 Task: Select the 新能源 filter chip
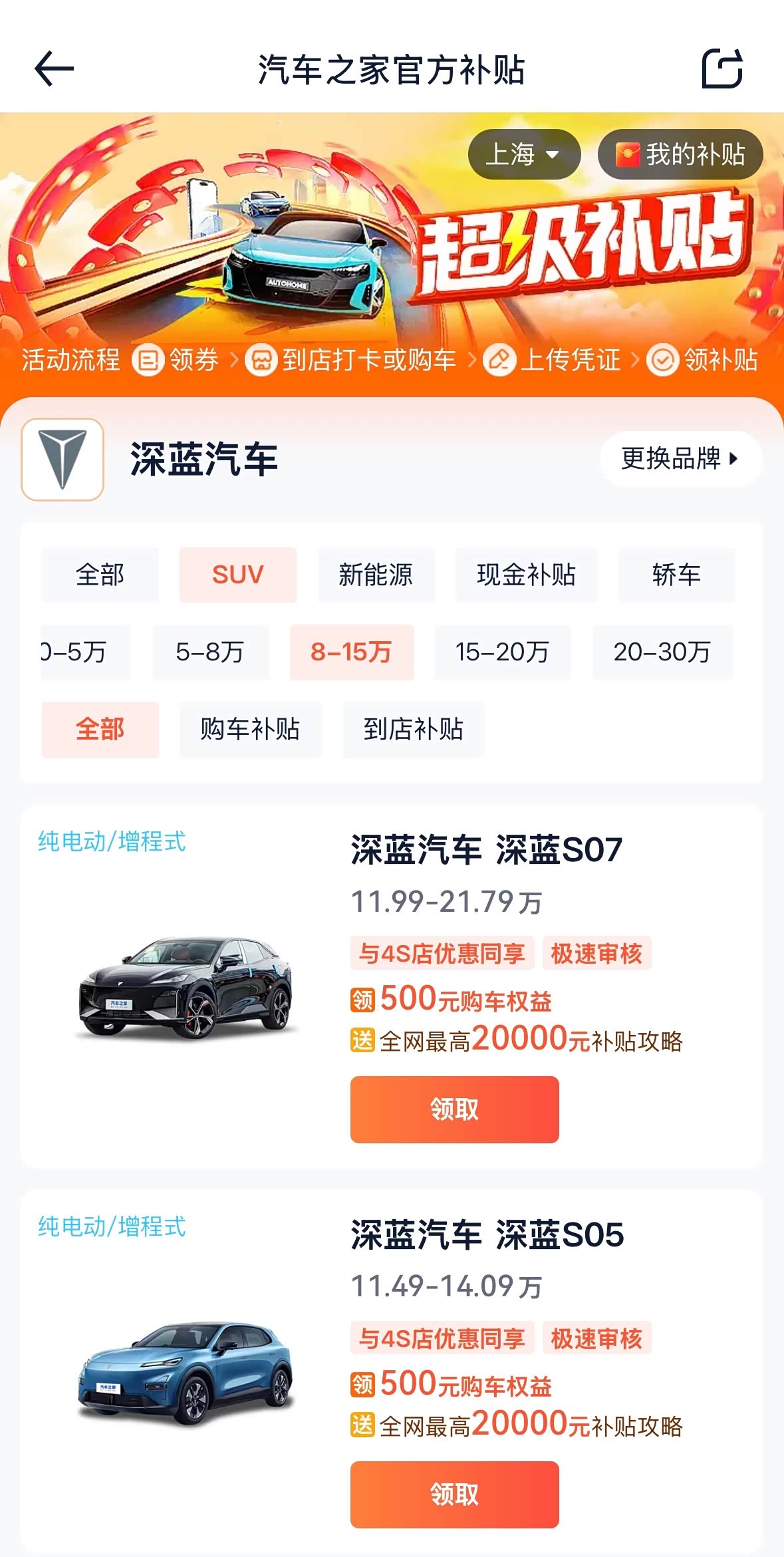[x=376, y=575]
